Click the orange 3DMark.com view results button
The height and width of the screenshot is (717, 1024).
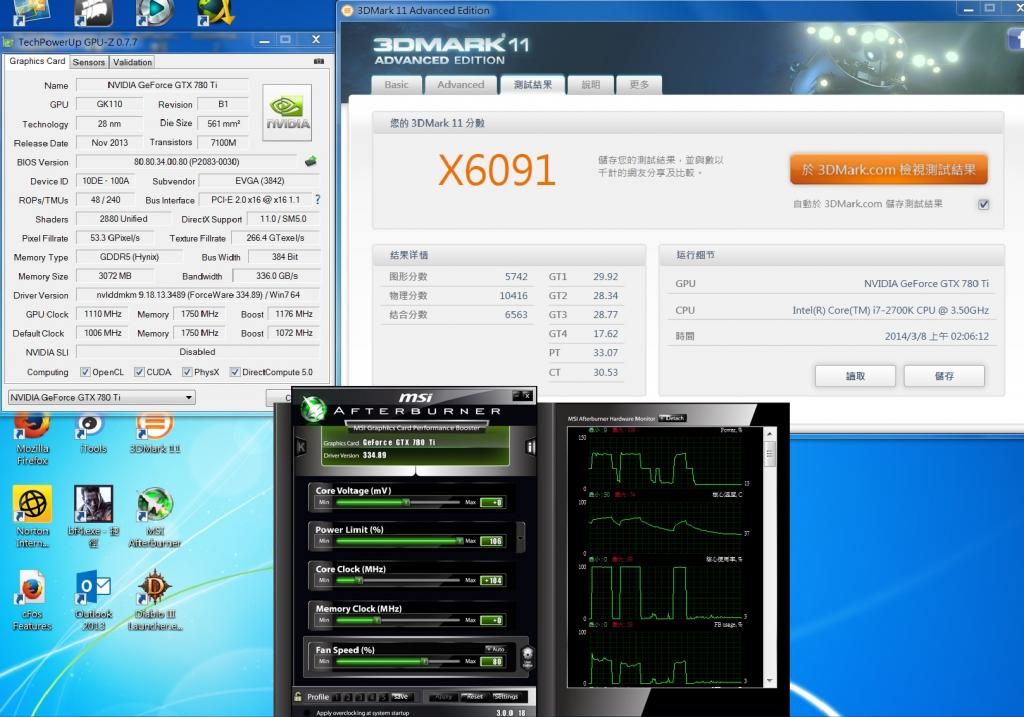(888, 170)
